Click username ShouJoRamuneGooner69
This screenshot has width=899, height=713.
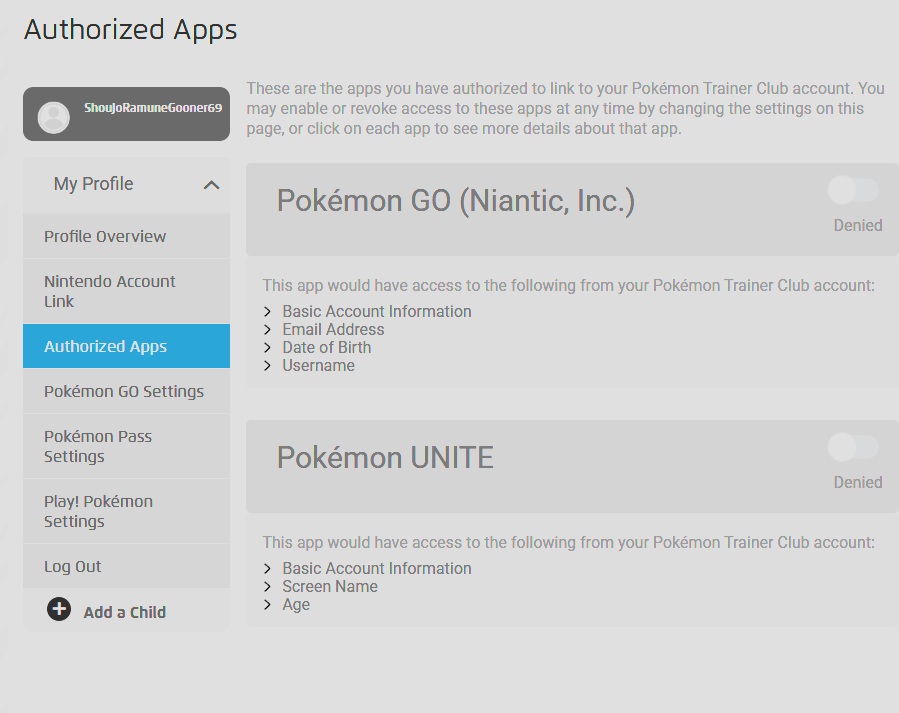[153, 108]
